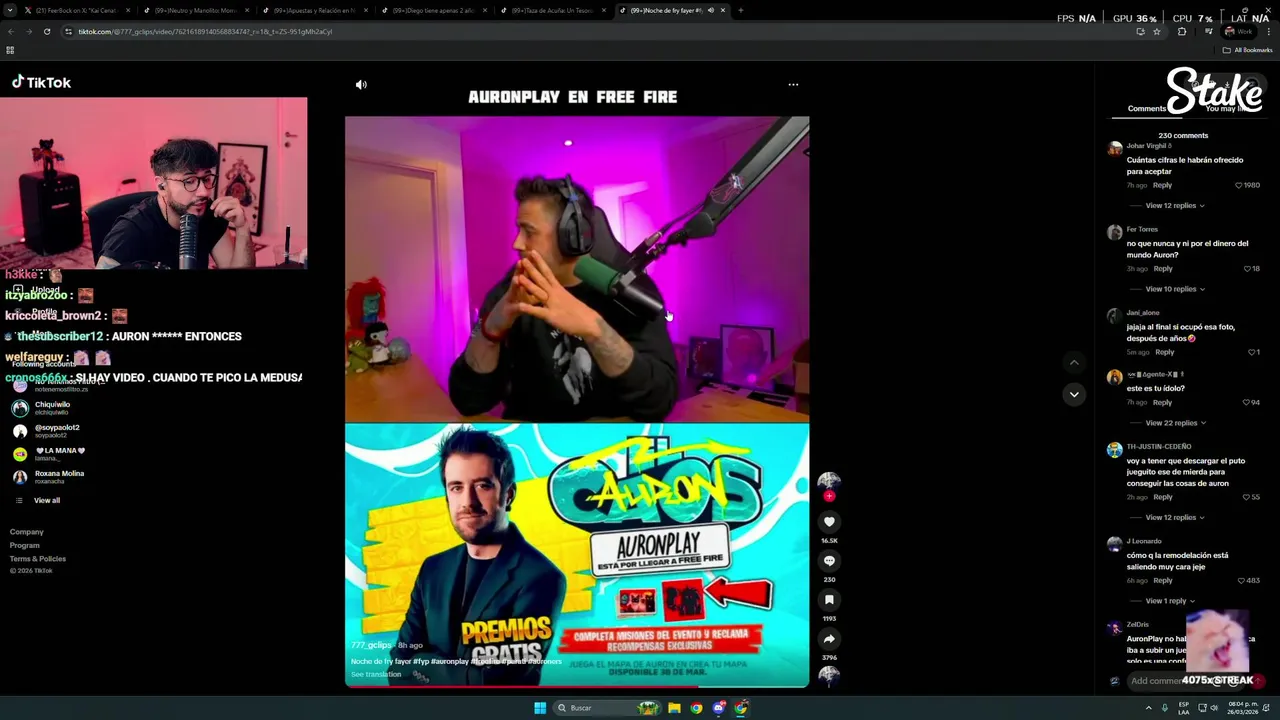
Task: Switch to the Comments tab
Action: point(1147,109)
